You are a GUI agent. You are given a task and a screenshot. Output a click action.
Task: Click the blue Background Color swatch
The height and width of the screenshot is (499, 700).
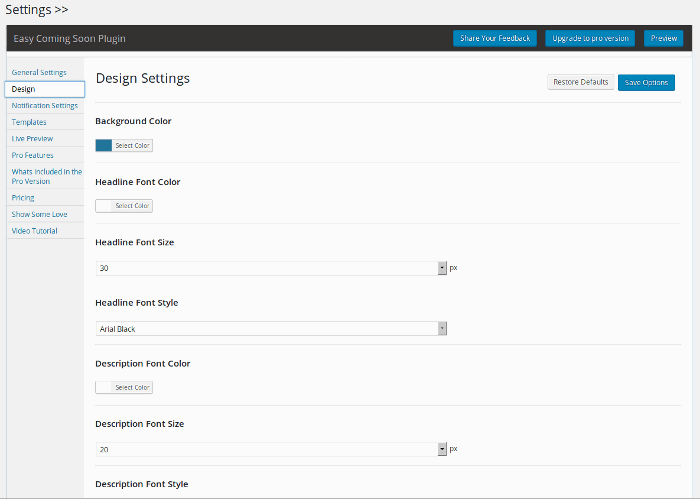pyautogui.click(x=104, y=146)
